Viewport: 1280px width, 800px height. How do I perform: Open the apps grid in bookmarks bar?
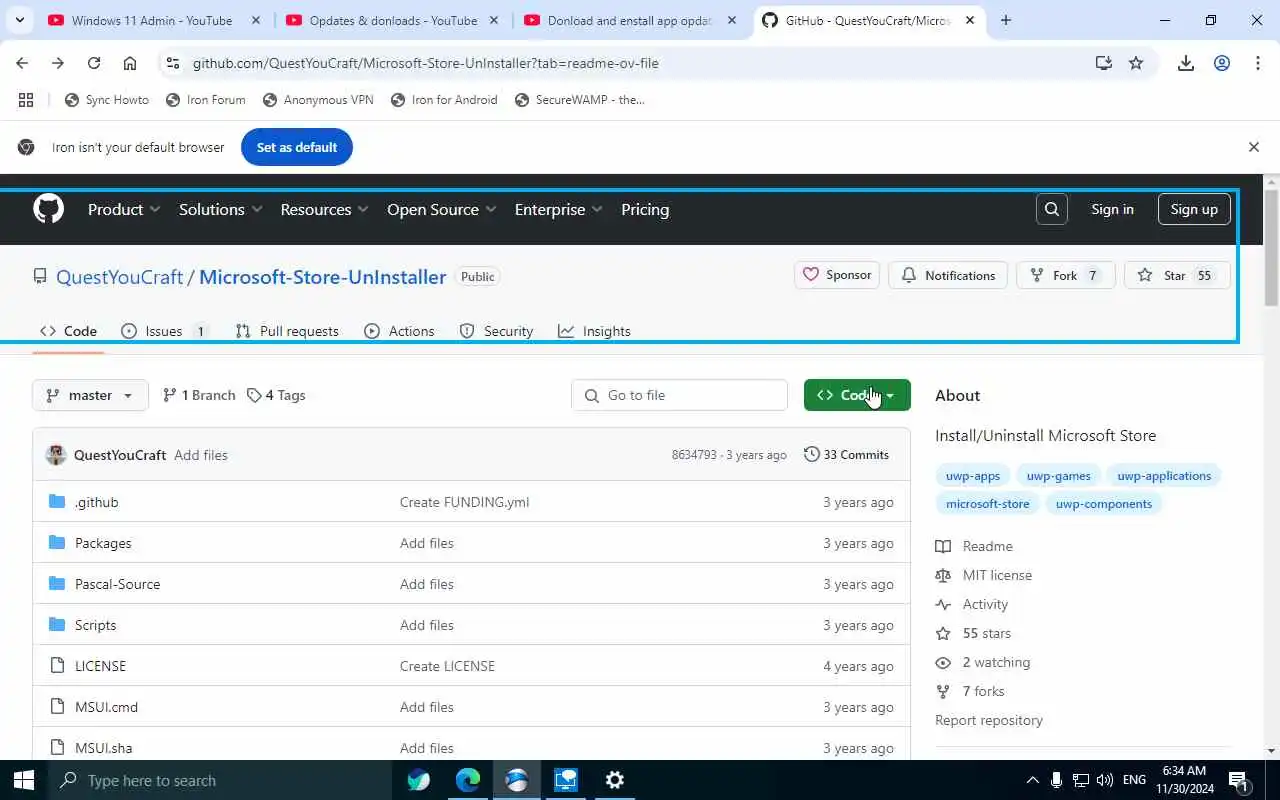pyautogui.click(x=26, y=100)
